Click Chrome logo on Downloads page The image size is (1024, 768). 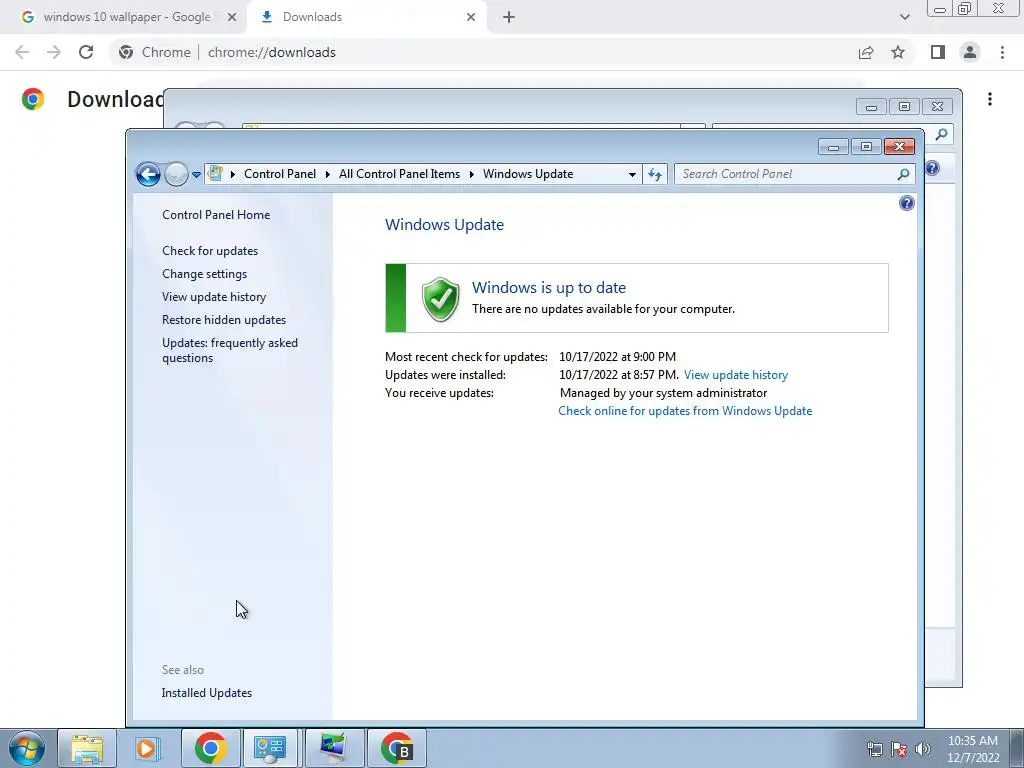[33, 99]
